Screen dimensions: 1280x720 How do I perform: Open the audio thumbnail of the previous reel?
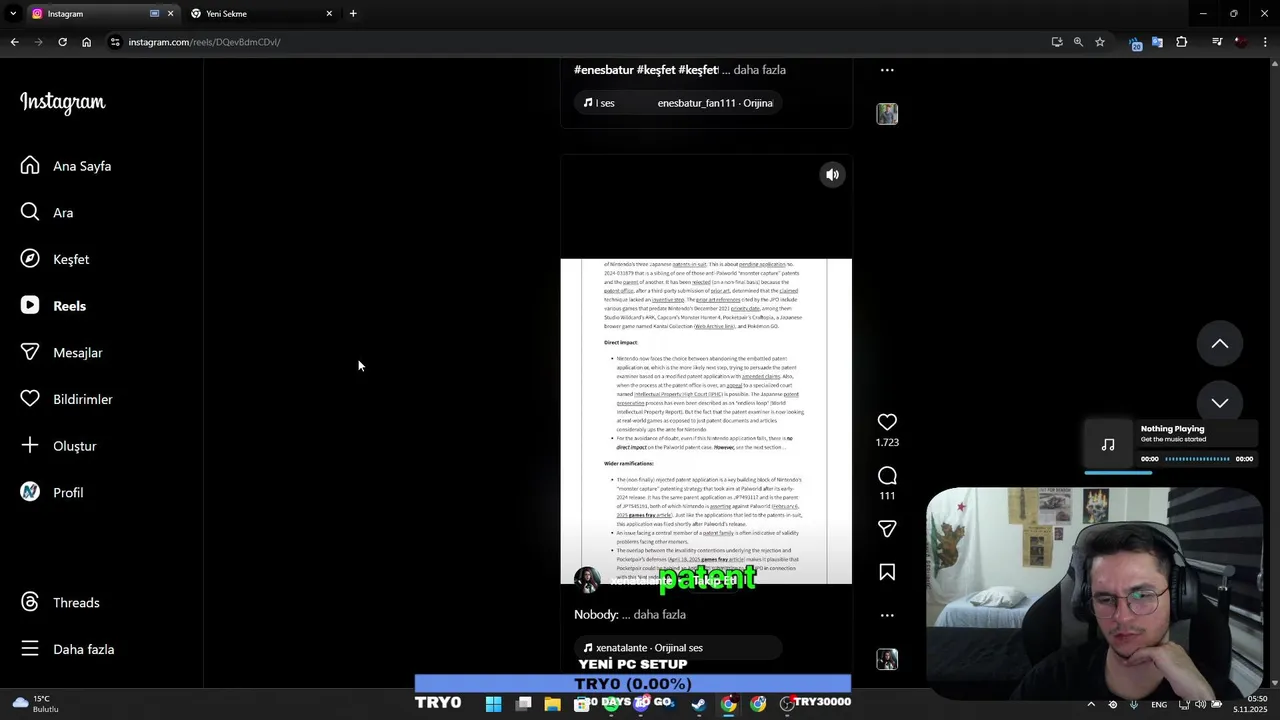887,114
